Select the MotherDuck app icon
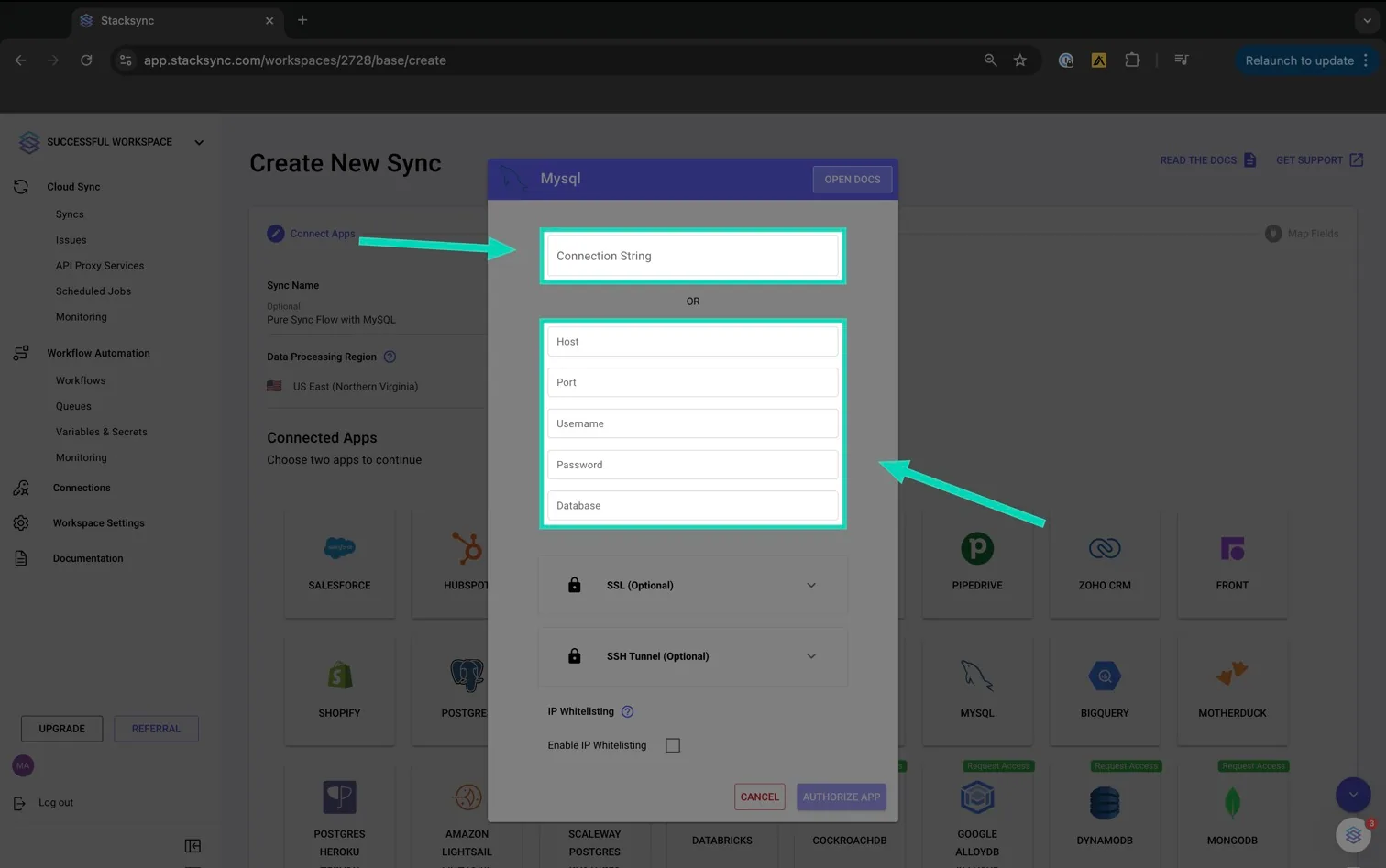The image size is (1386, 868). point(1232,674)
